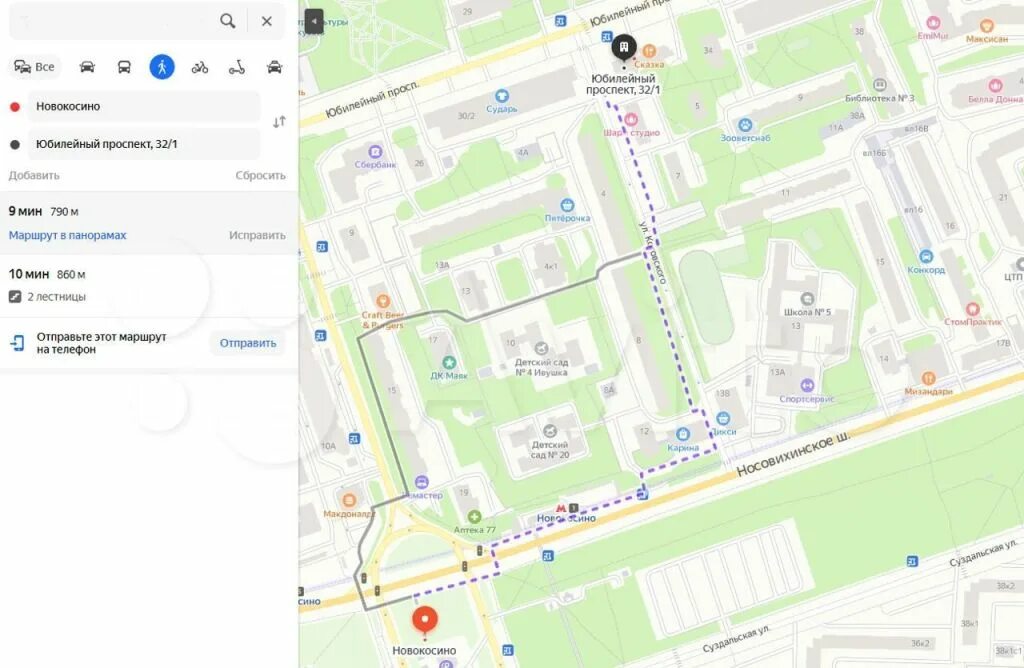Viewport: 1024px width, 668px height.
Task: Choose the walking mode icon
Action: (x=162, y=67)
